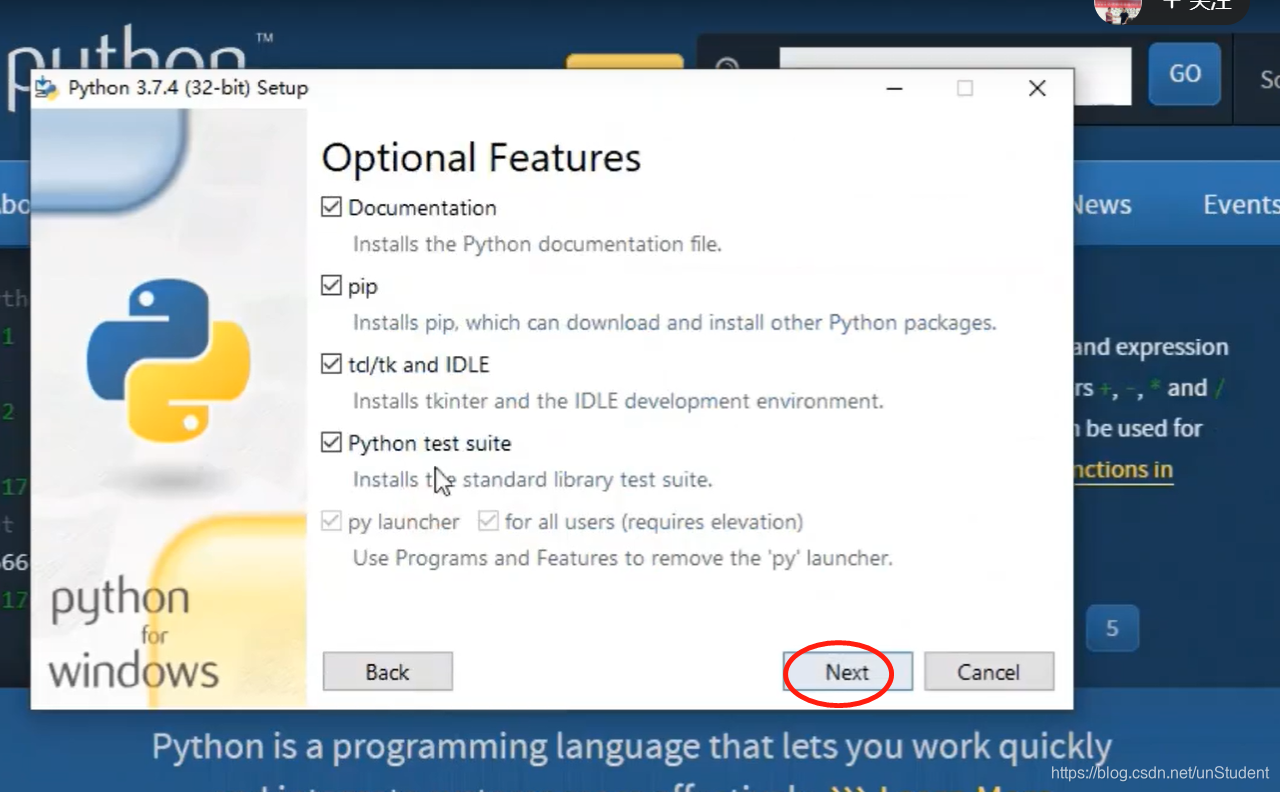Click the GO search button on the website
Image resolution: width=1280 pixels, height=792 pixels.
click(1185, 74)
